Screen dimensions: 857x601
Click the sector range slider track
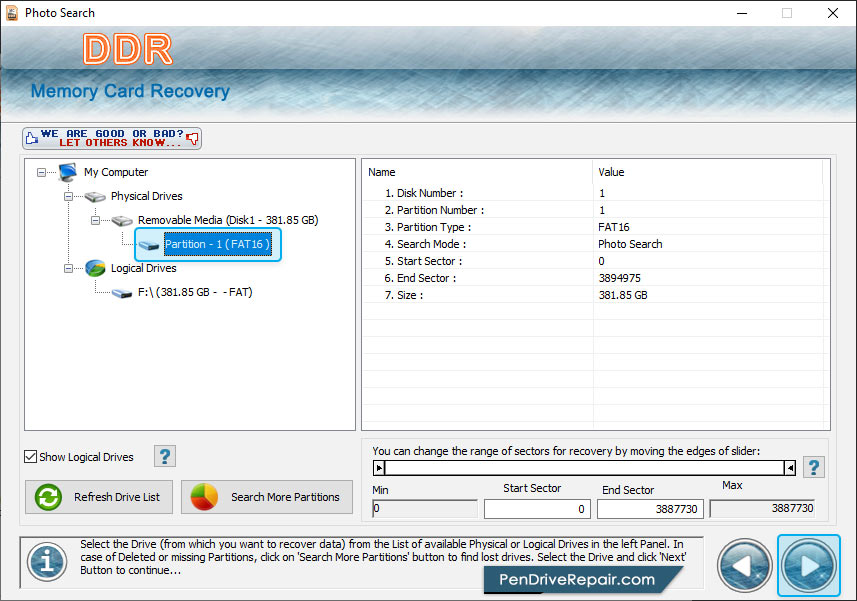click(x=584, y=468)
